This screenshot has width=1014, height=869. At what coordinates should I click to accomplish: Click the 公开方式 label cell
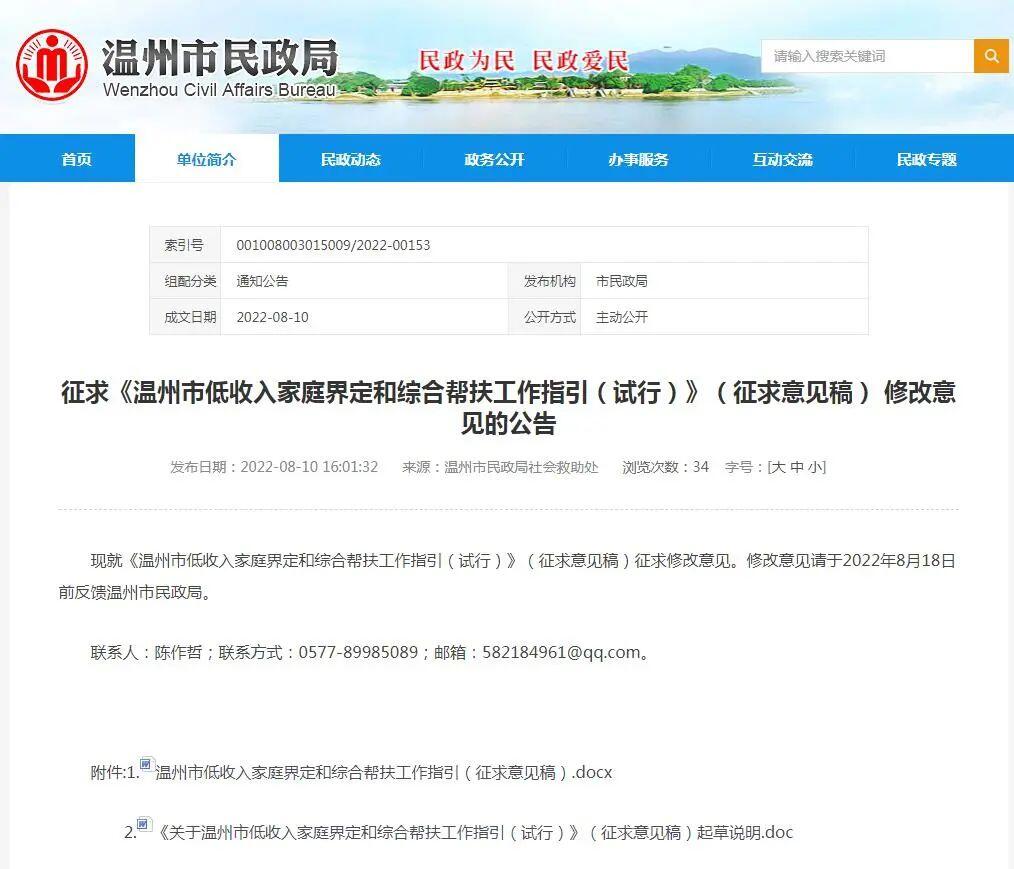545,317
